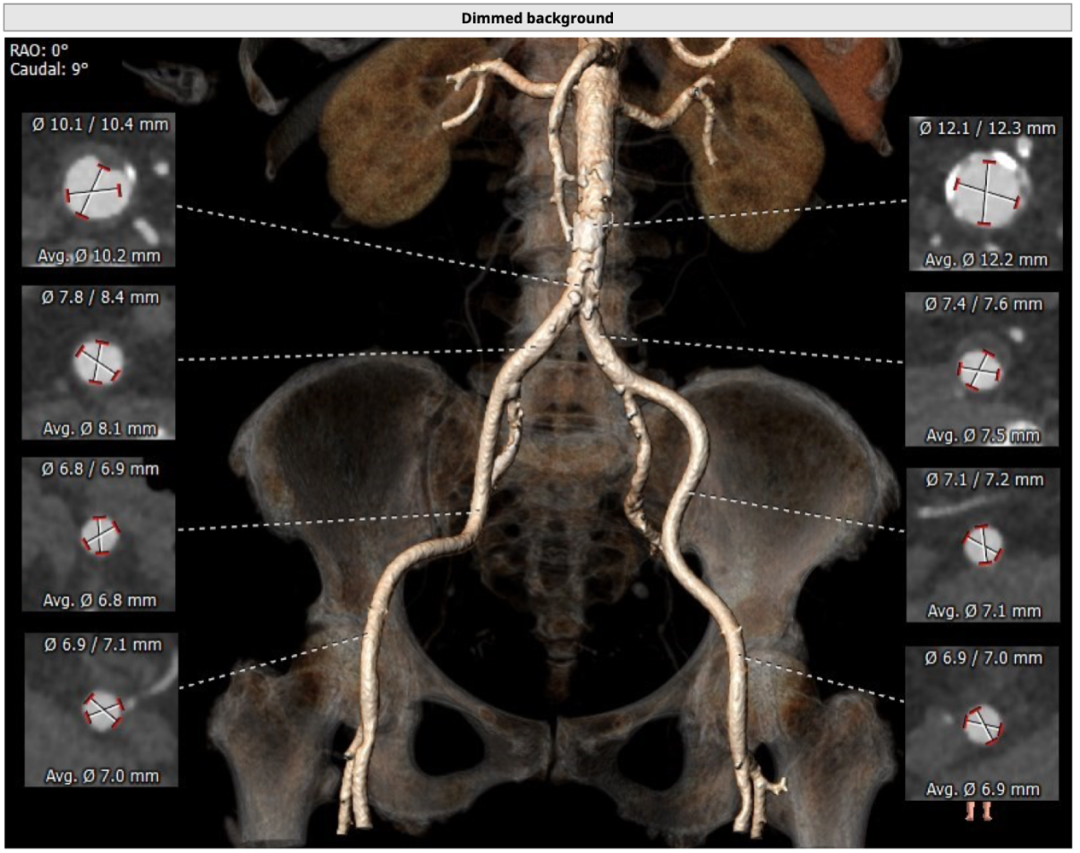The image size is (1080, 853).
Task: Click the human orientation figure icon
Action: tap(979, 810)
